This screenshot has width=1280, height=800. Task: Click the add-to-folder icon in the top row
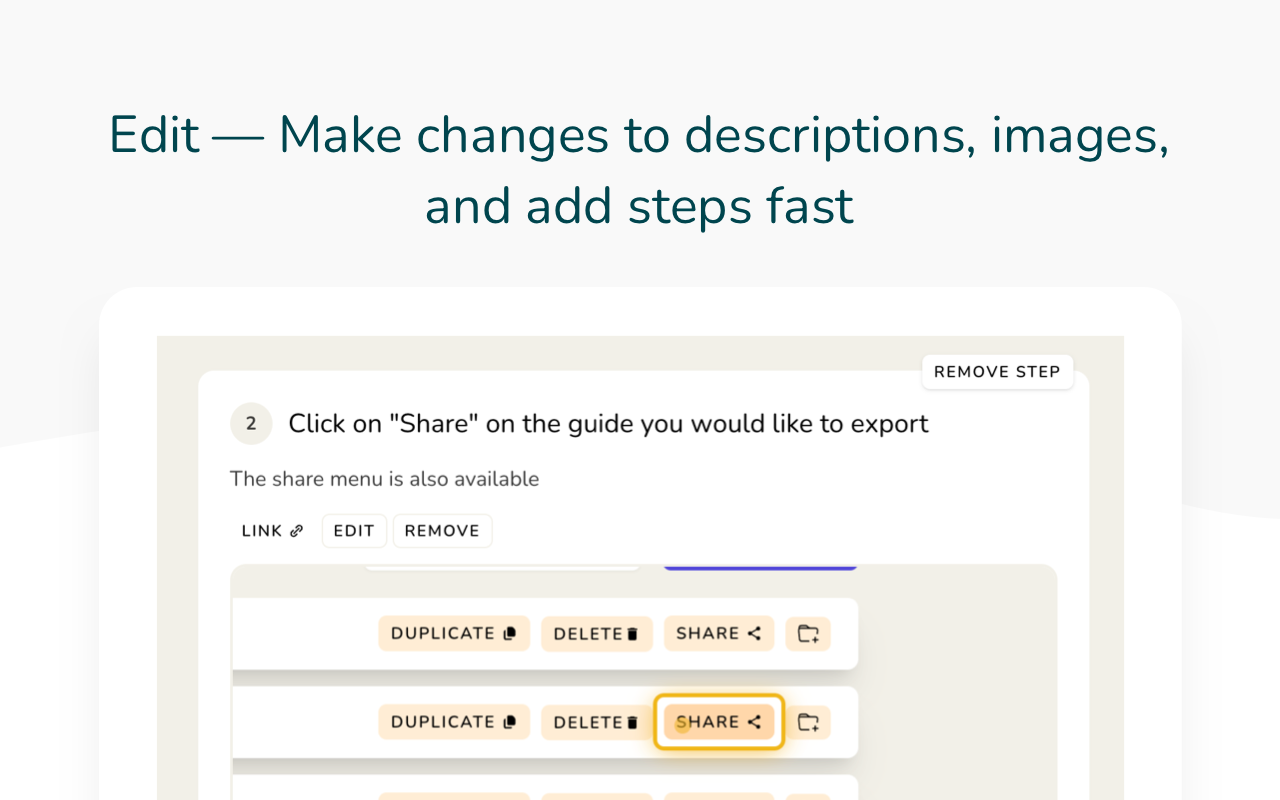(x=808, y=633)
